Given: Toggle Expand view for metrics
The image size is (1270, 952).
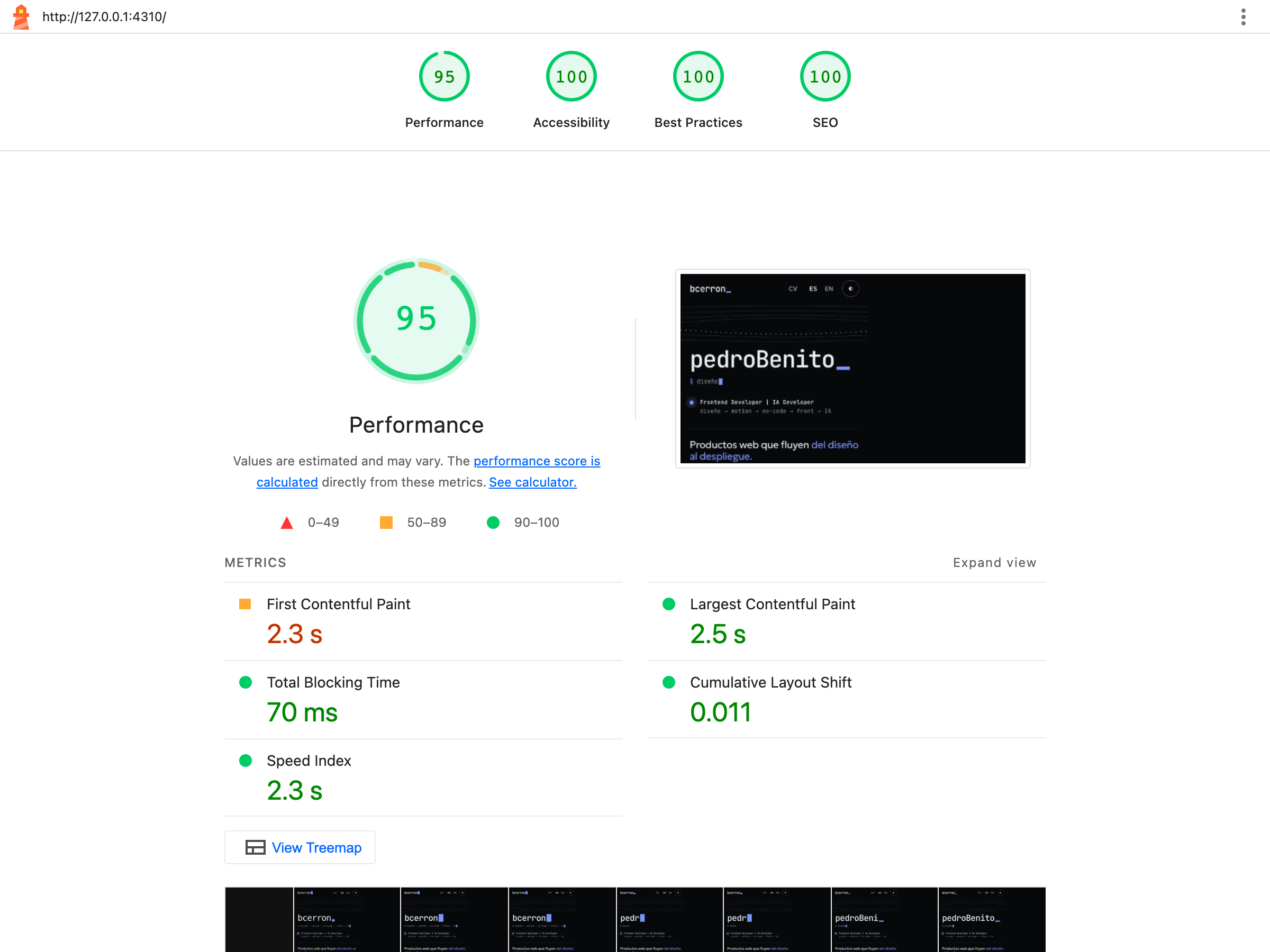Looking at the screenshot, I should [994, 562].
